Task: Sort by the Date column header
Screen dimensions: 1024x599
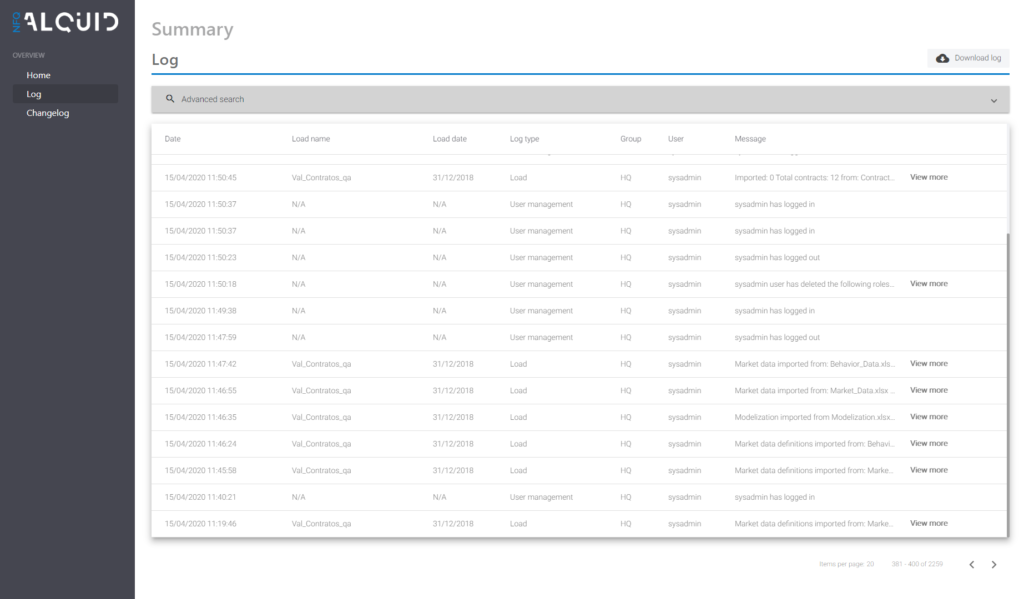Action: point(172,139)
